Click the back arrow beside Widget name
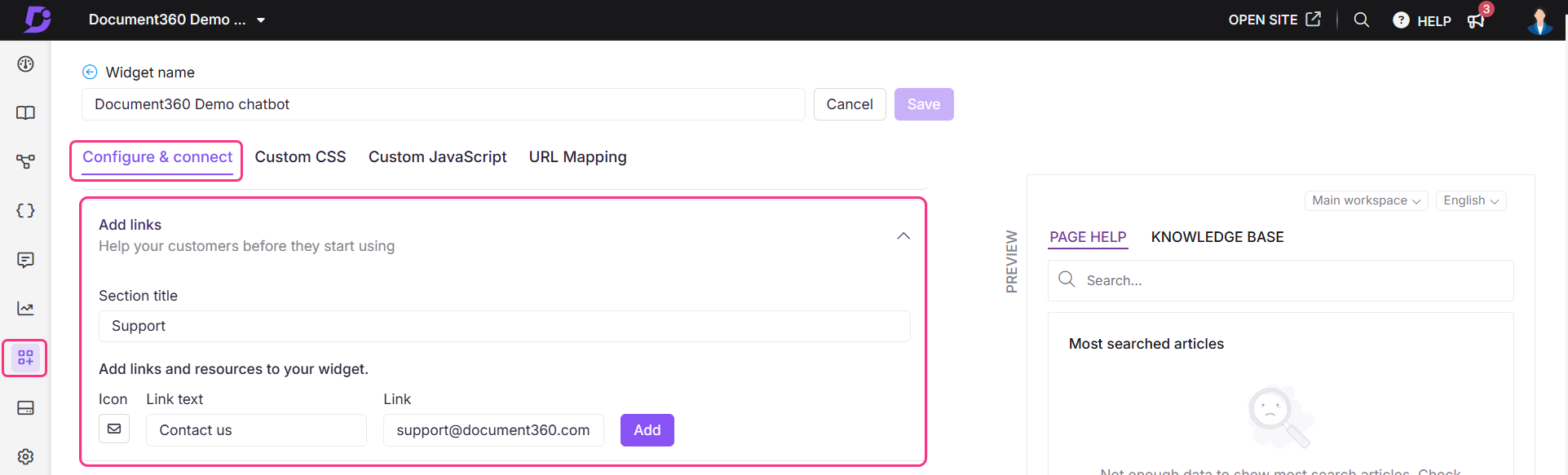Screen dimensions: 1568x475 [90, 72]
